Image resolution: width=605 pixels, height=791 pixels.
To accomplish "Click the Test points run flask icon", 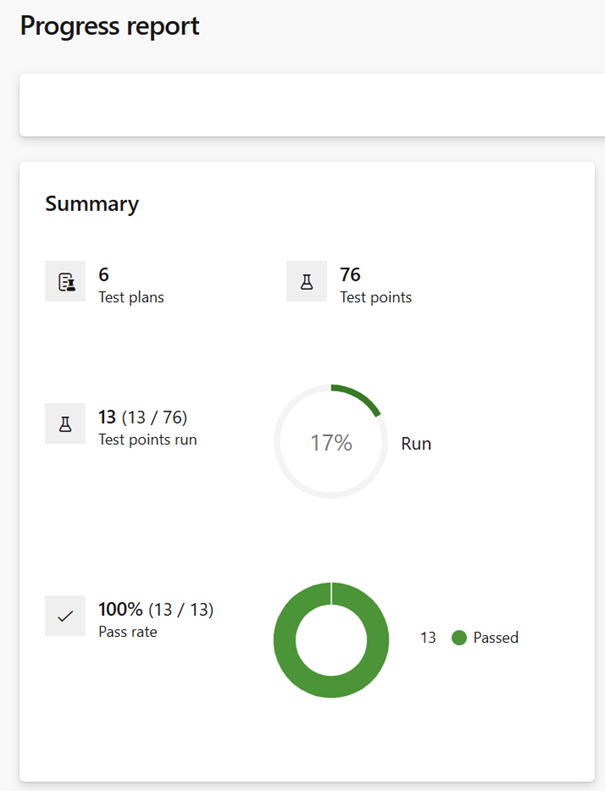I will pos(66,424).
